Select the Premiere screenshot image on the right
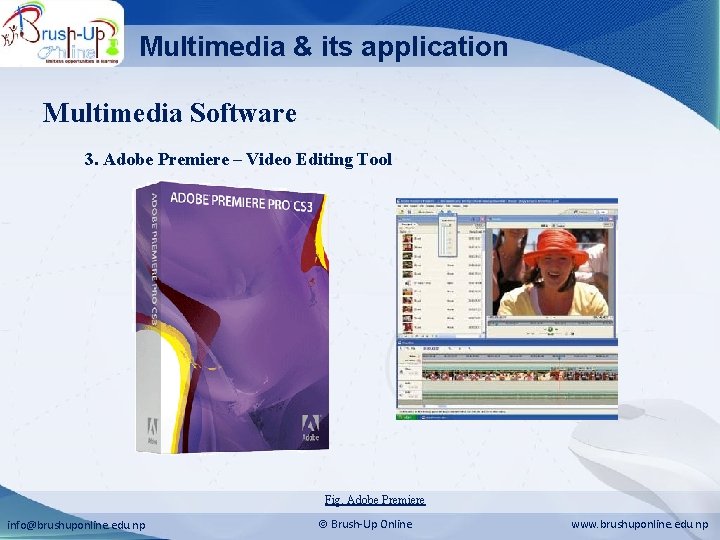Viewport: 720px width, 540px height. [507, 309]
